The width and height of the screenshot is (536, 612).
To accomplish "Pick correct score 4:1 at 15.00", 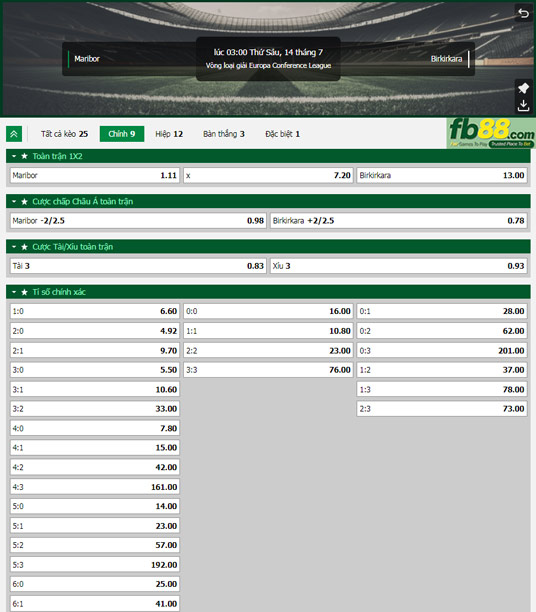I will tap(95, 448).
